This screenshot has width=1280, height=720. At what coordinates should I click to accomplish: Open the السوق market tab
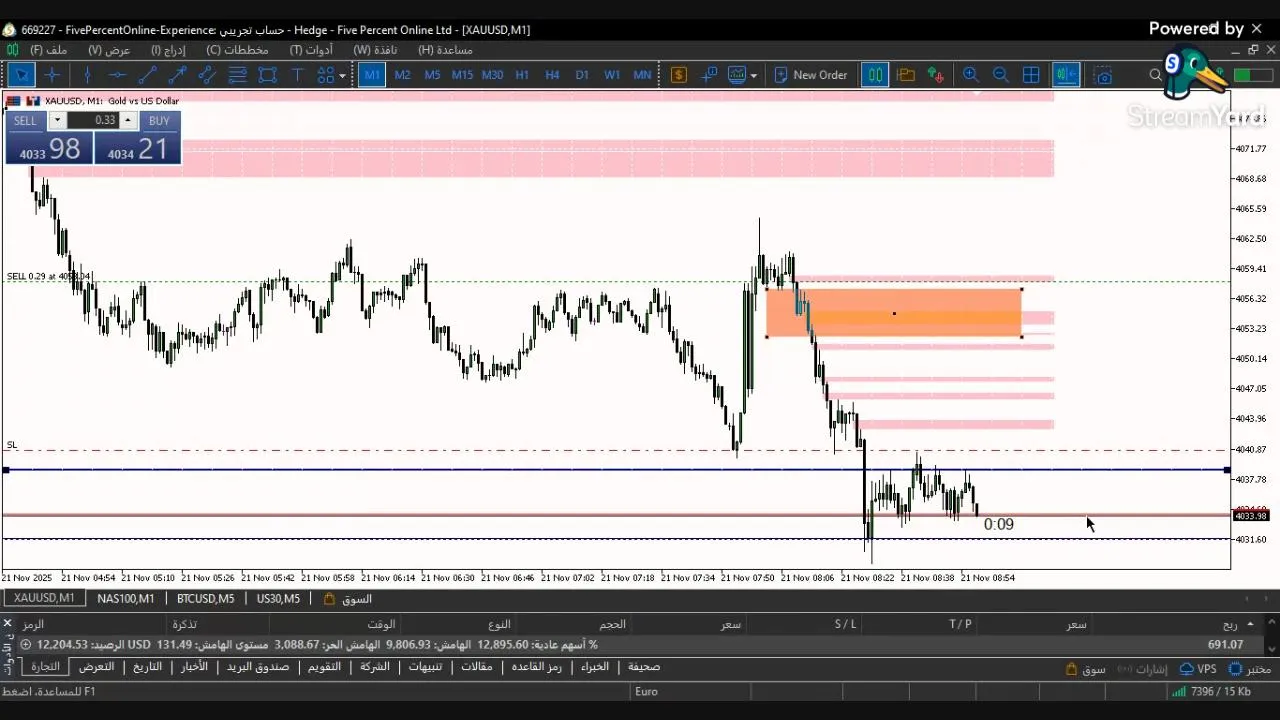click(x=348, y=599)
